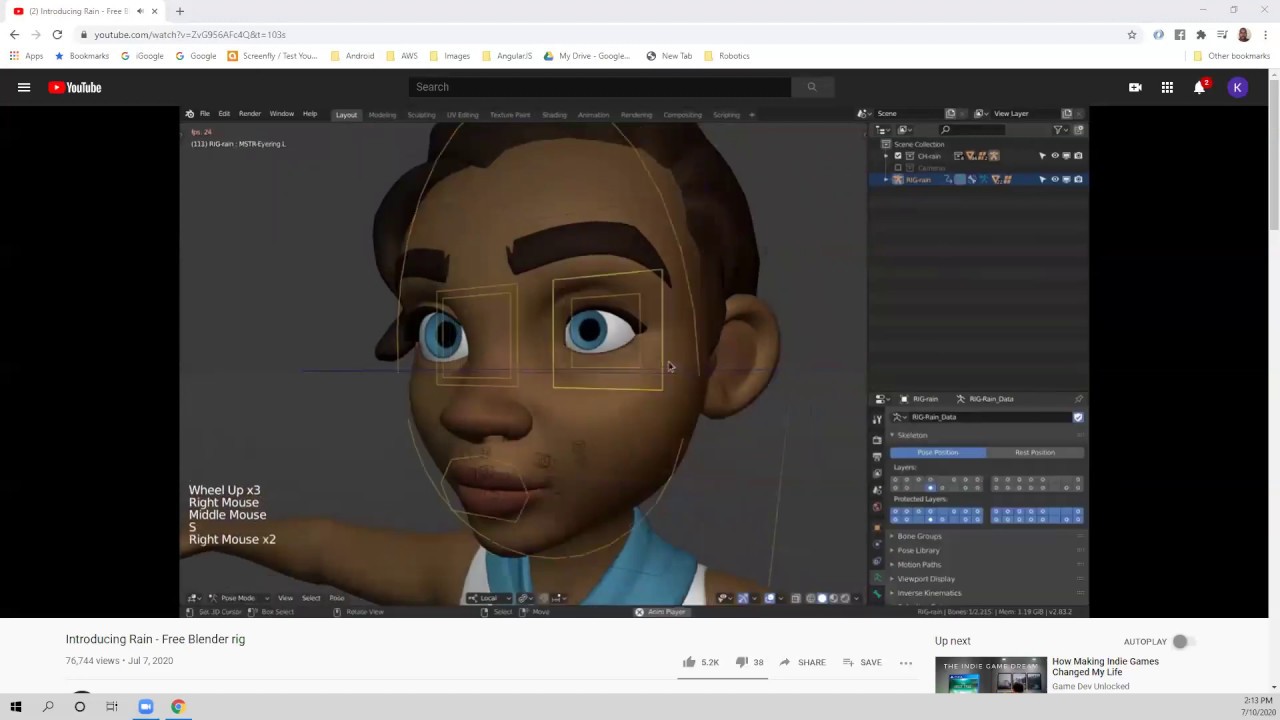Toggle the eye visibility for RIG-rain
This screenshot has height=720, width=1280.
1055,180
